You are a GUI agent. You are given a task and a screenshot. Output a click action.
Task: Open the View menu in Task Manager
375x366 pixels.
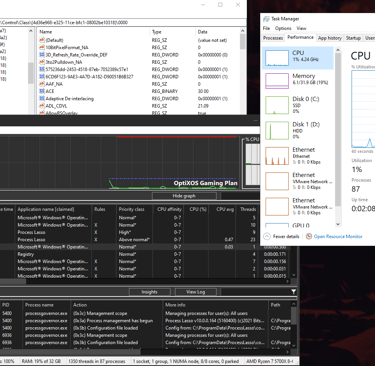[x=301, y=28]
